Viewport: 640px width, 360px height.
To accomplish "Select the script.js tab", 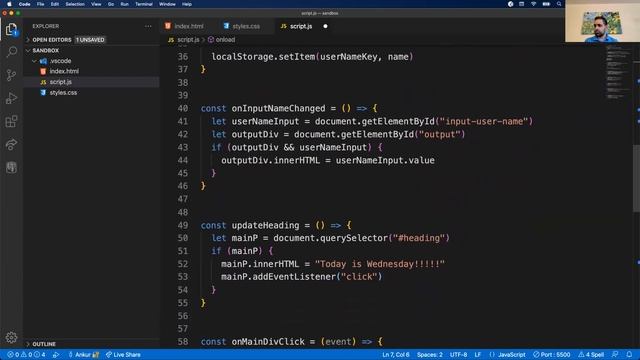I will point(300,26).
